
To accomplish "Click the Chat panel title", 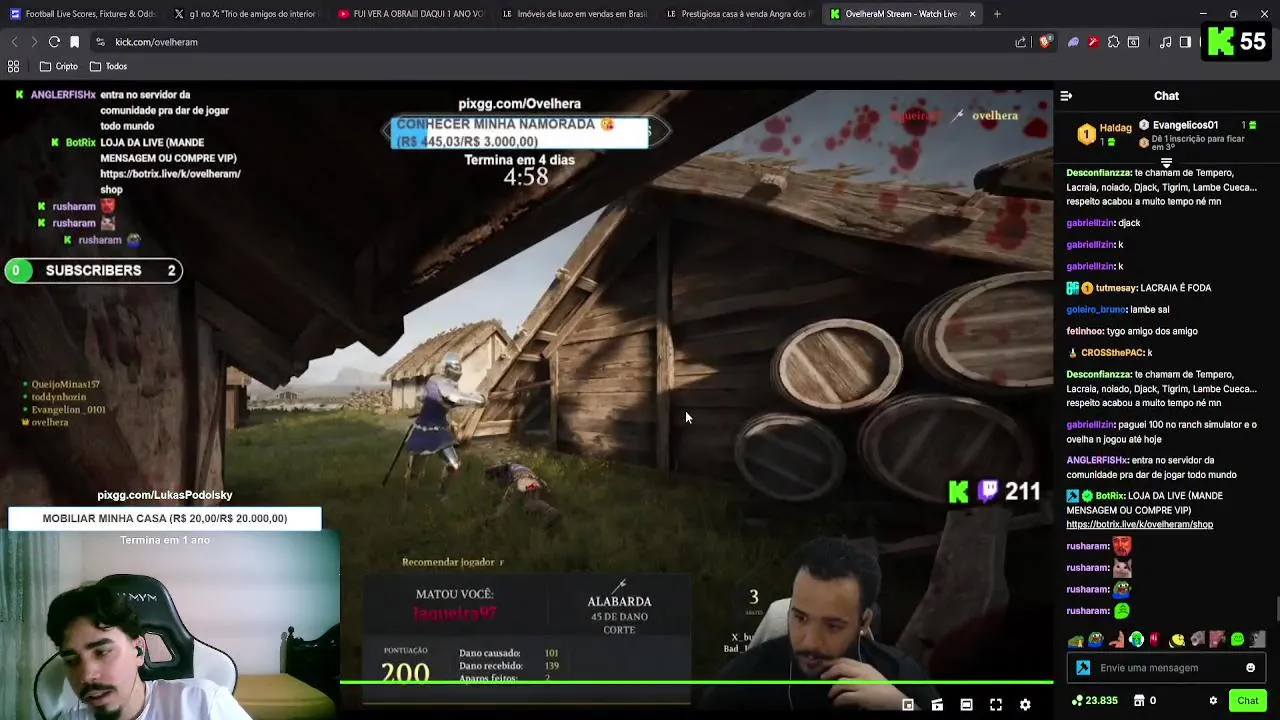I will tap(1166, 96).
